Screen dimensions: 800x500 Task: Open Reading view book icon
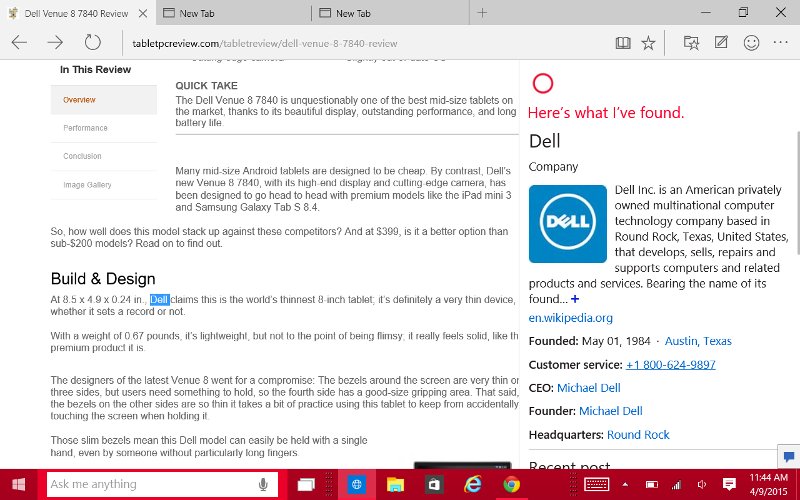tap(622, 43)
